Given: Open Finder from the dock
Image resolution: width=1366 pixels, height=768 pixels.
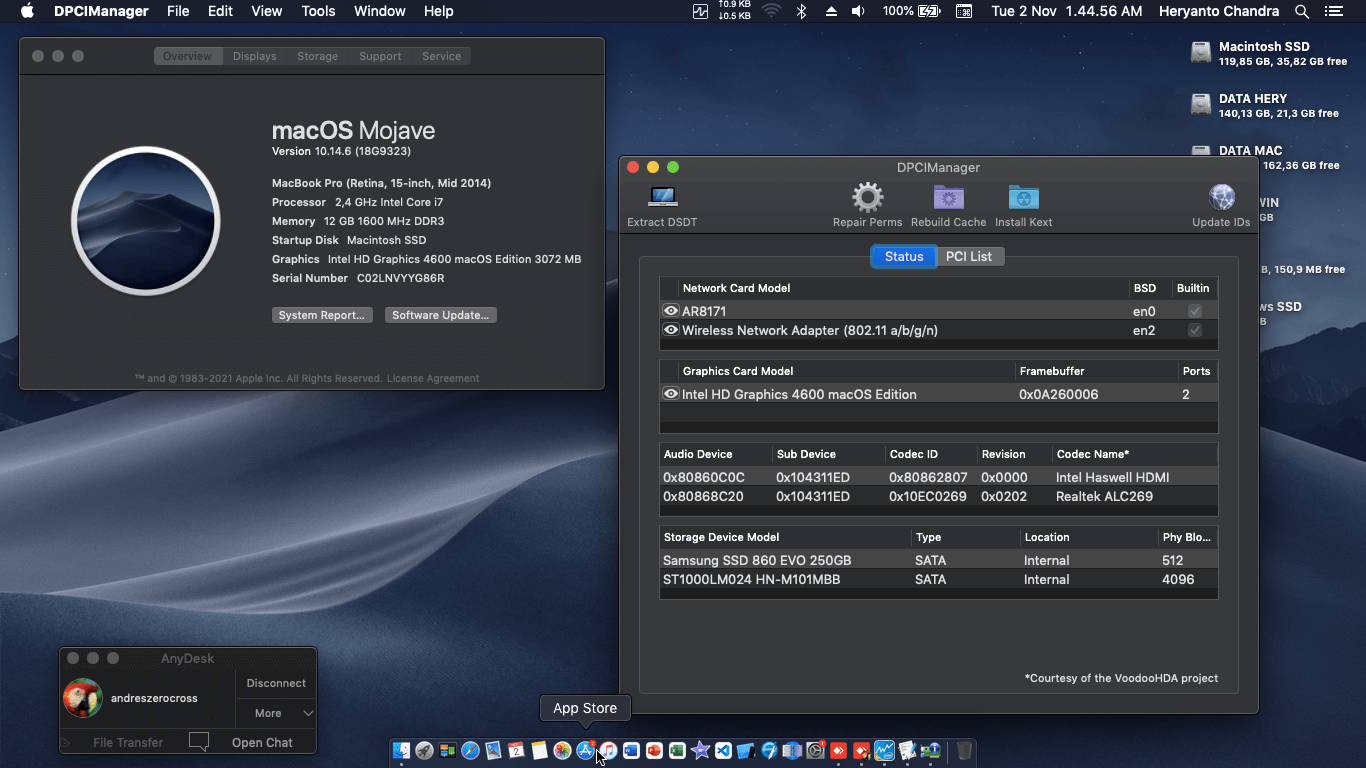Looking at the screenshot, I should 401,751.
